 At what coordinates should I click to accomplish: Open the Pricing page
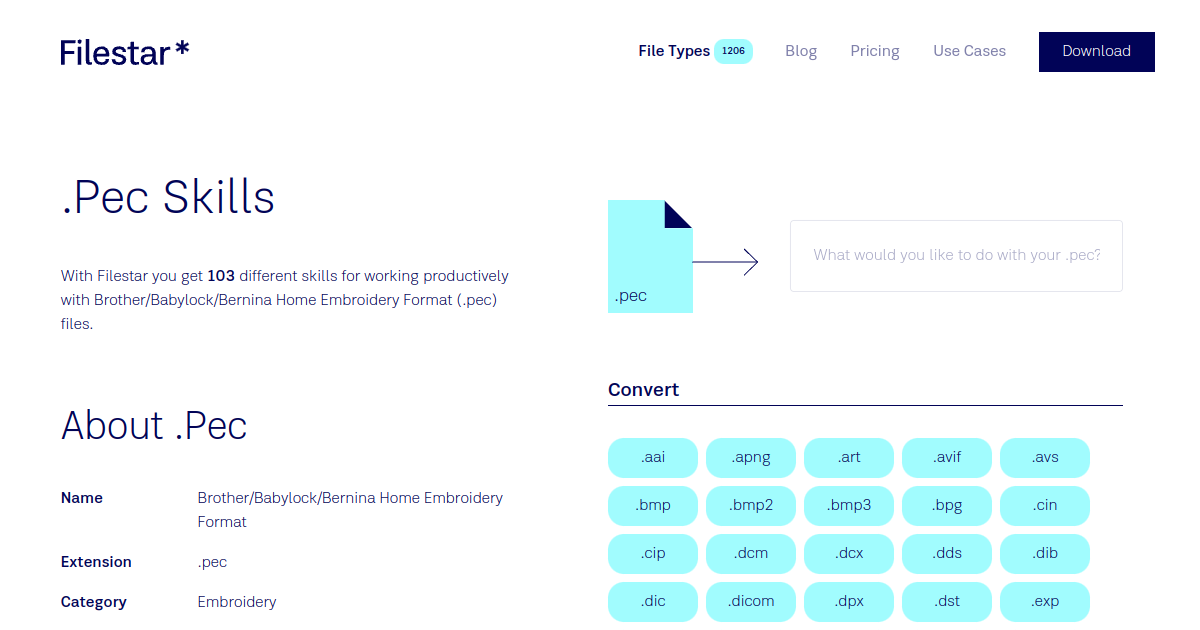pyautogui.click(x=874, y=50)
